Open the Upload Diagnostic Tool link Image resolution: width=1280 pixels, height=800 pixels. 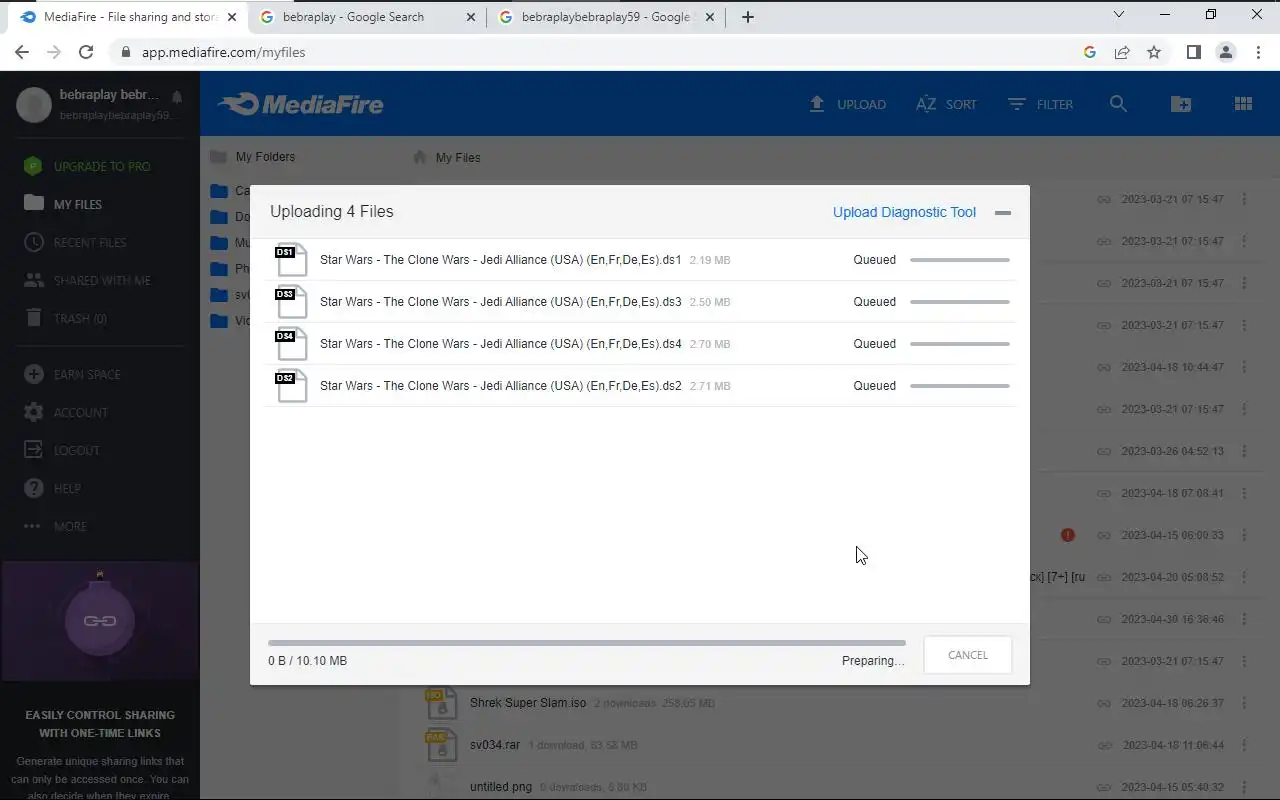(904, 212)
